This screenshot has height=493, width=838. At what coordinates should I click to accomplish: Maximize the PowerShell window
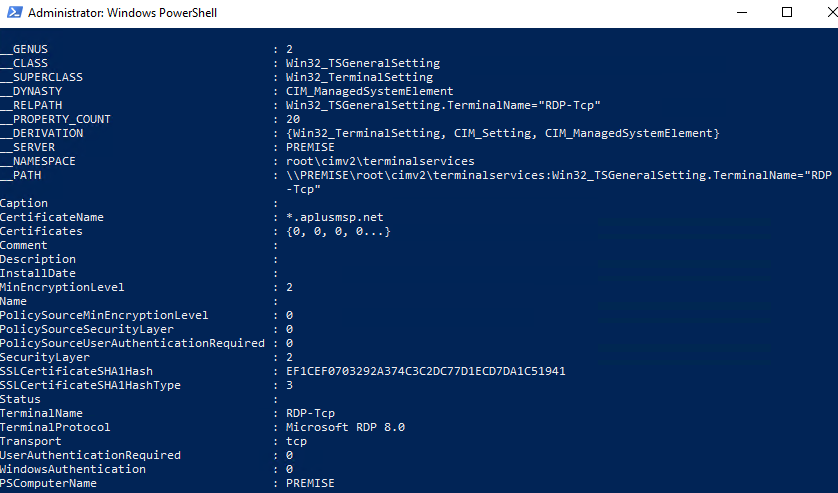[787, 13]
